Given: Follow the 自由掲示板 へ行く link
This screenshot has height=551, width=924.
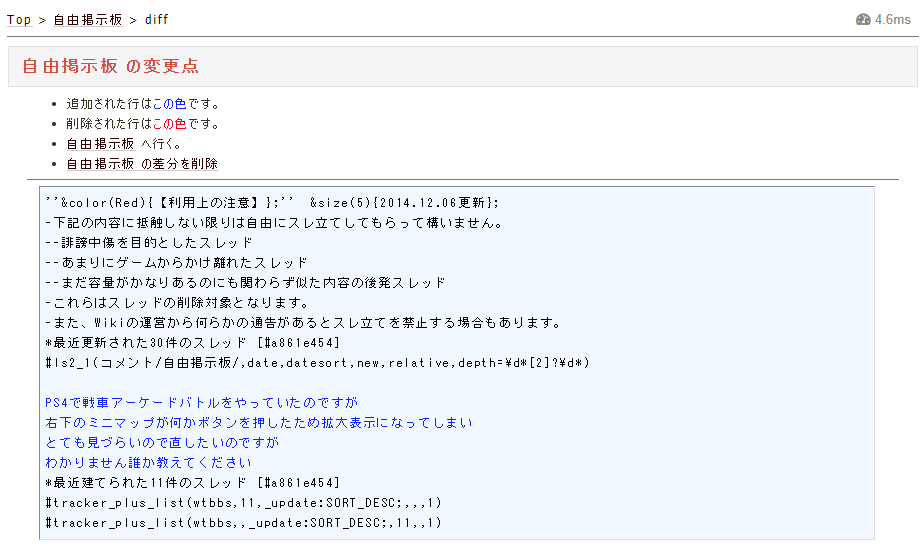Looking at the screenshot, I should [100, 144].
